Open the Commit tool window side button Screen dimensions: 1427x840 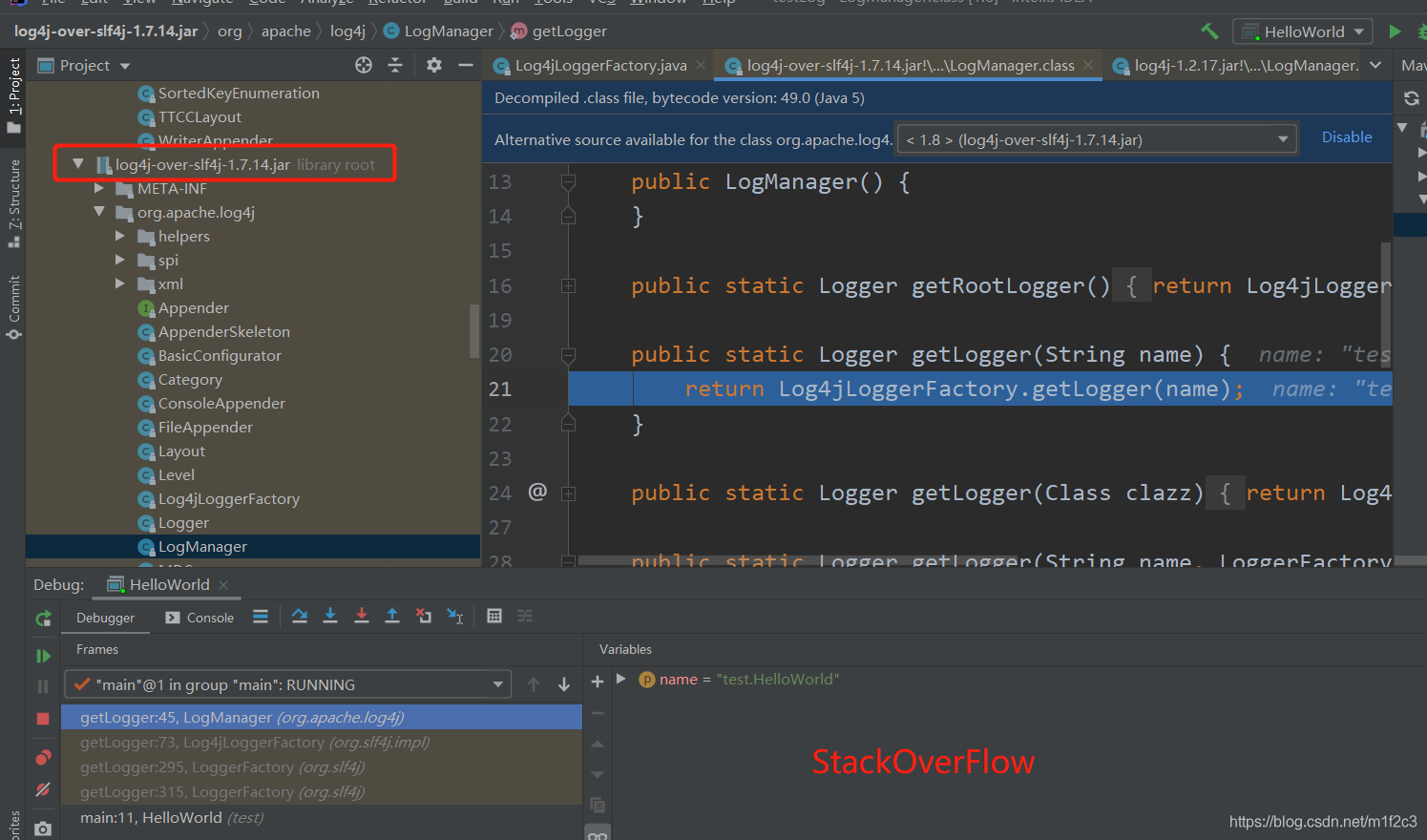[x=13, y=307]
